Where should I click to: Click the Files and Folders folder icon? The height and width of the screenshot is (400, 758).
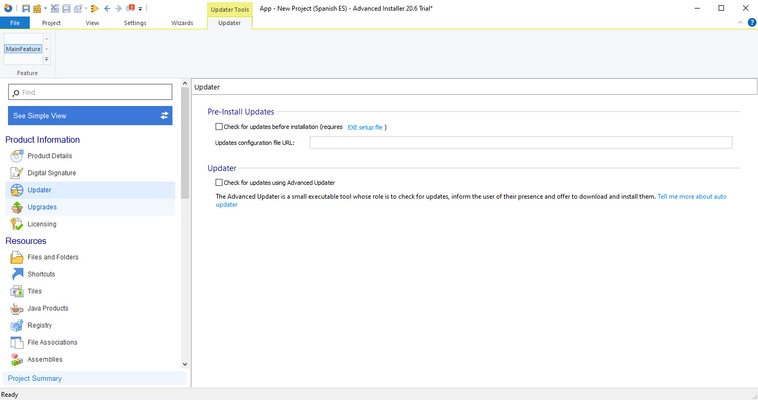click(x=17, y=257)
